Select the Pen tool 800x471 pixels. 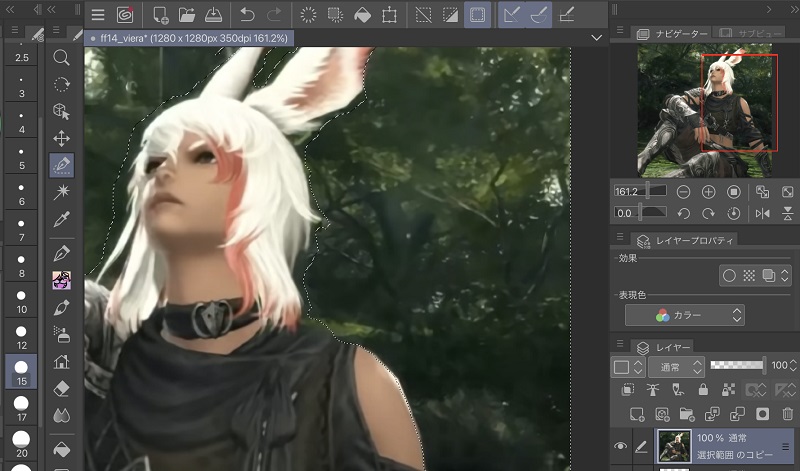[61, 253]
